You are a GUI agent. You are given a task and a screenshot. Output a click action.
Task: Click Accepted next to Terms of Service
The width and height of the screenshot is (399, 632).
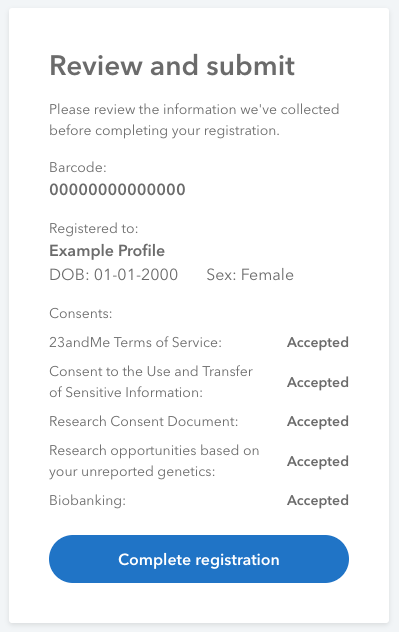click(318, 342)
